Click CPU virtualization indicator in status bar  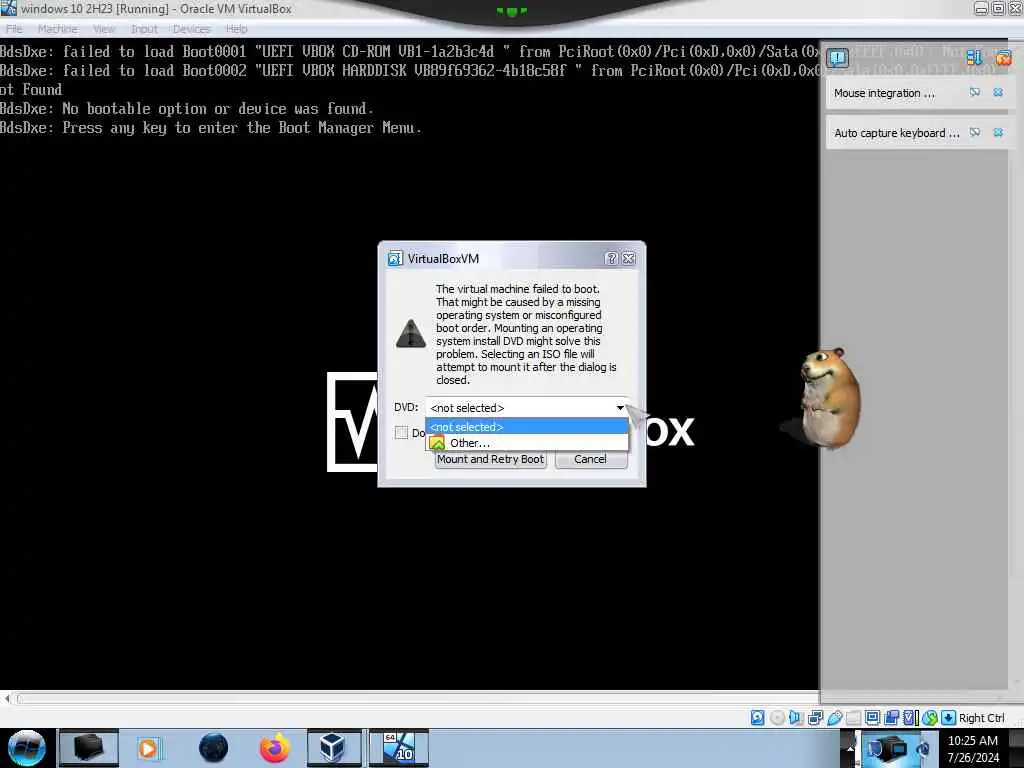910,718
